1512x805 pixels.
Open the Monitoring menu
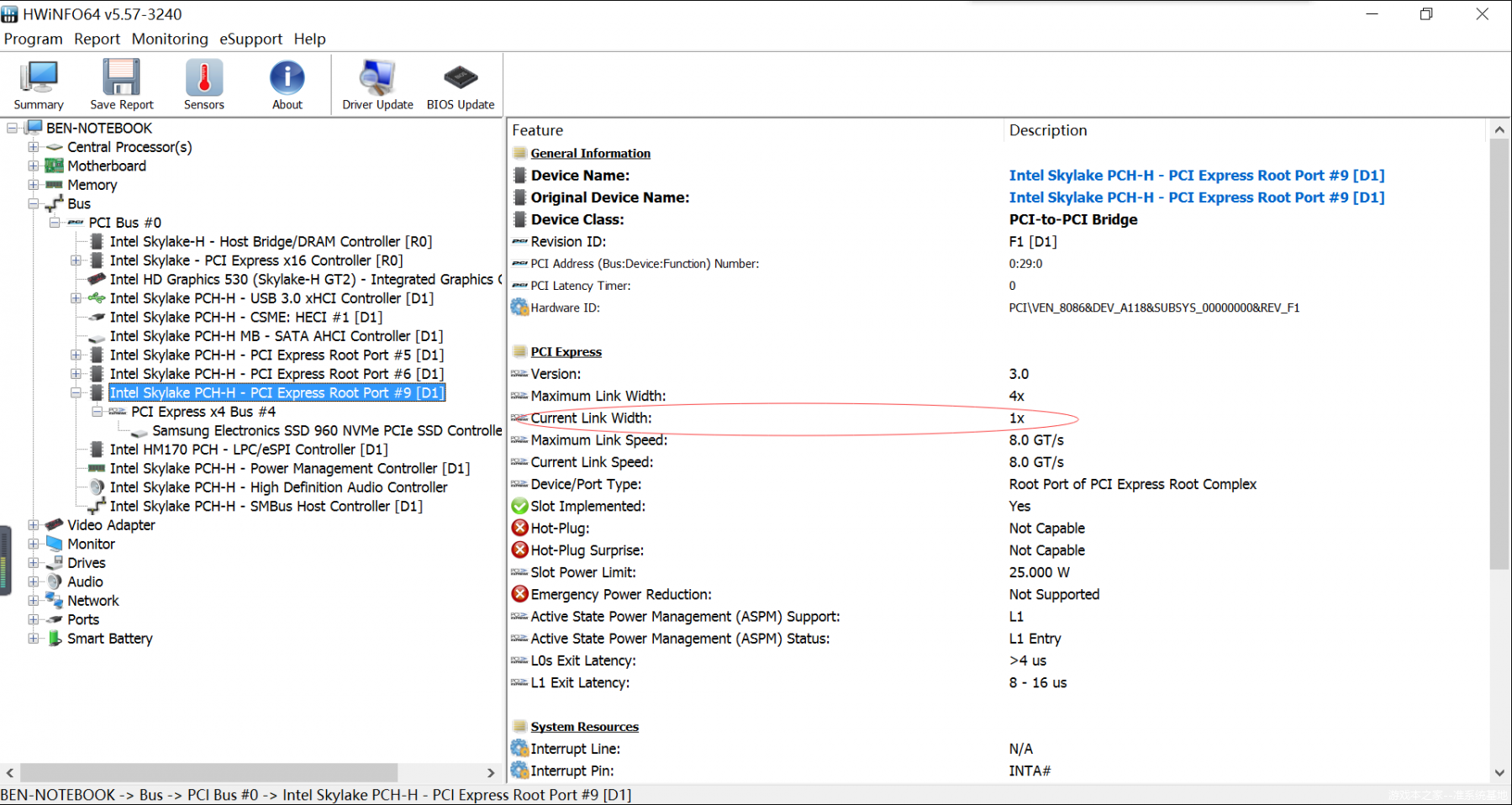point(170,39)
